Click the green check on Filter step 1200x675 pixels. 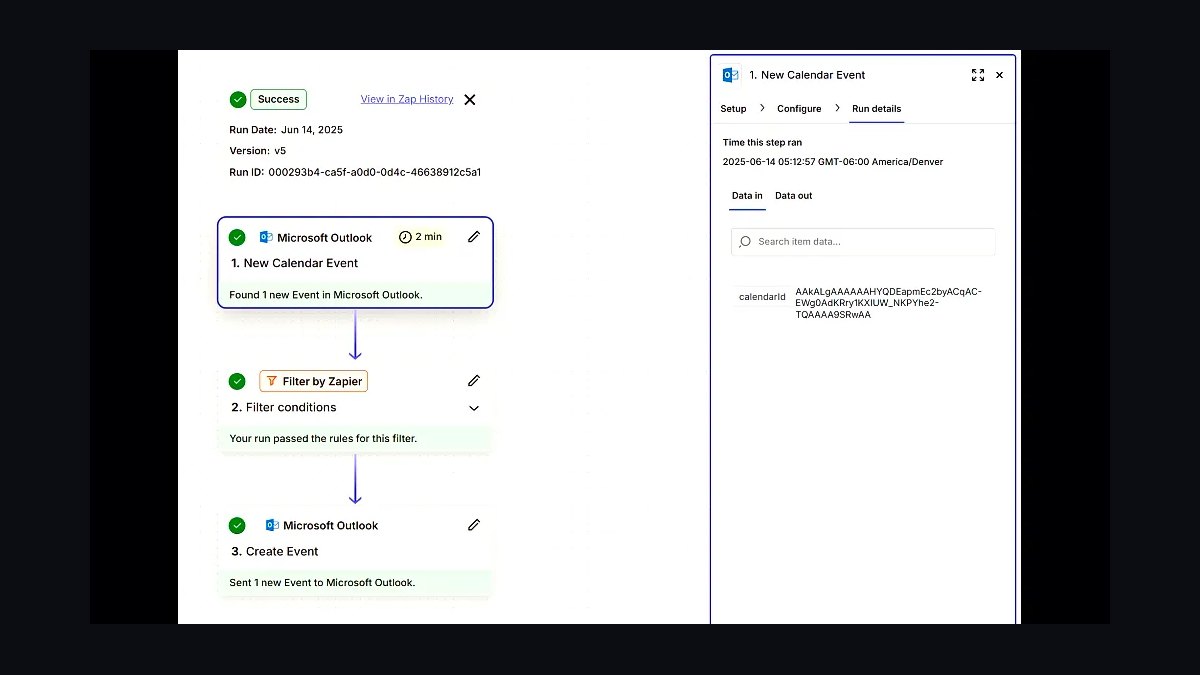(237, 381)
